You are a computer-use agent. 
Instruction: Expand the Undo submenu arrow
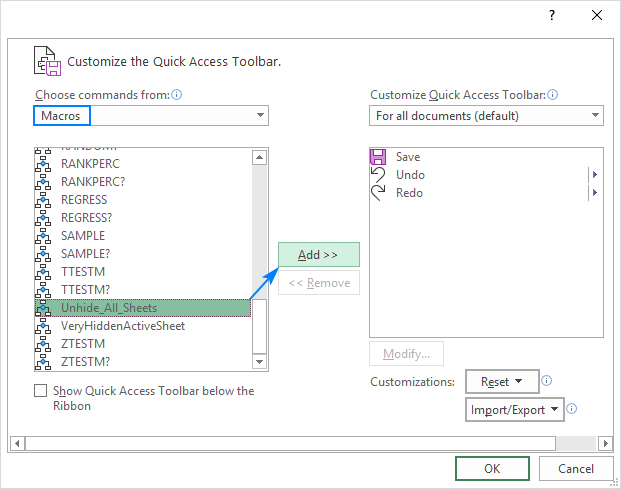click(x=595, y=175)
